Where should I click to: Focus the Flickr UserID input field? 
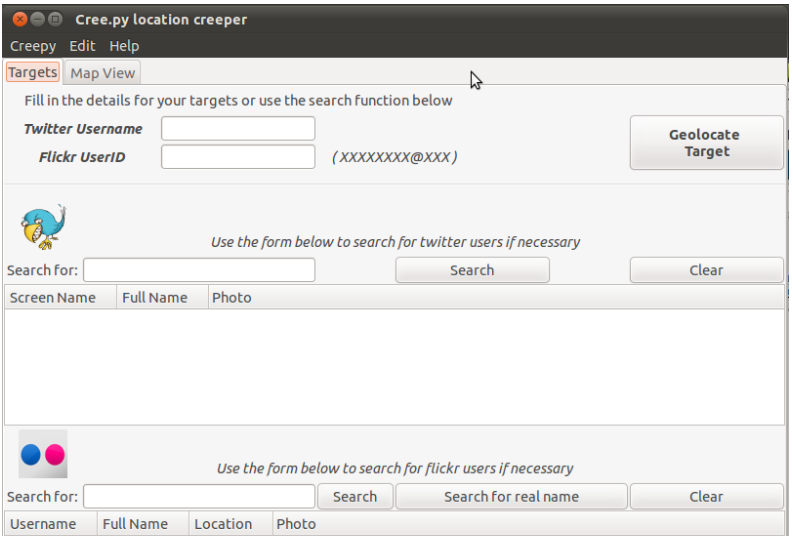point(238,157)
